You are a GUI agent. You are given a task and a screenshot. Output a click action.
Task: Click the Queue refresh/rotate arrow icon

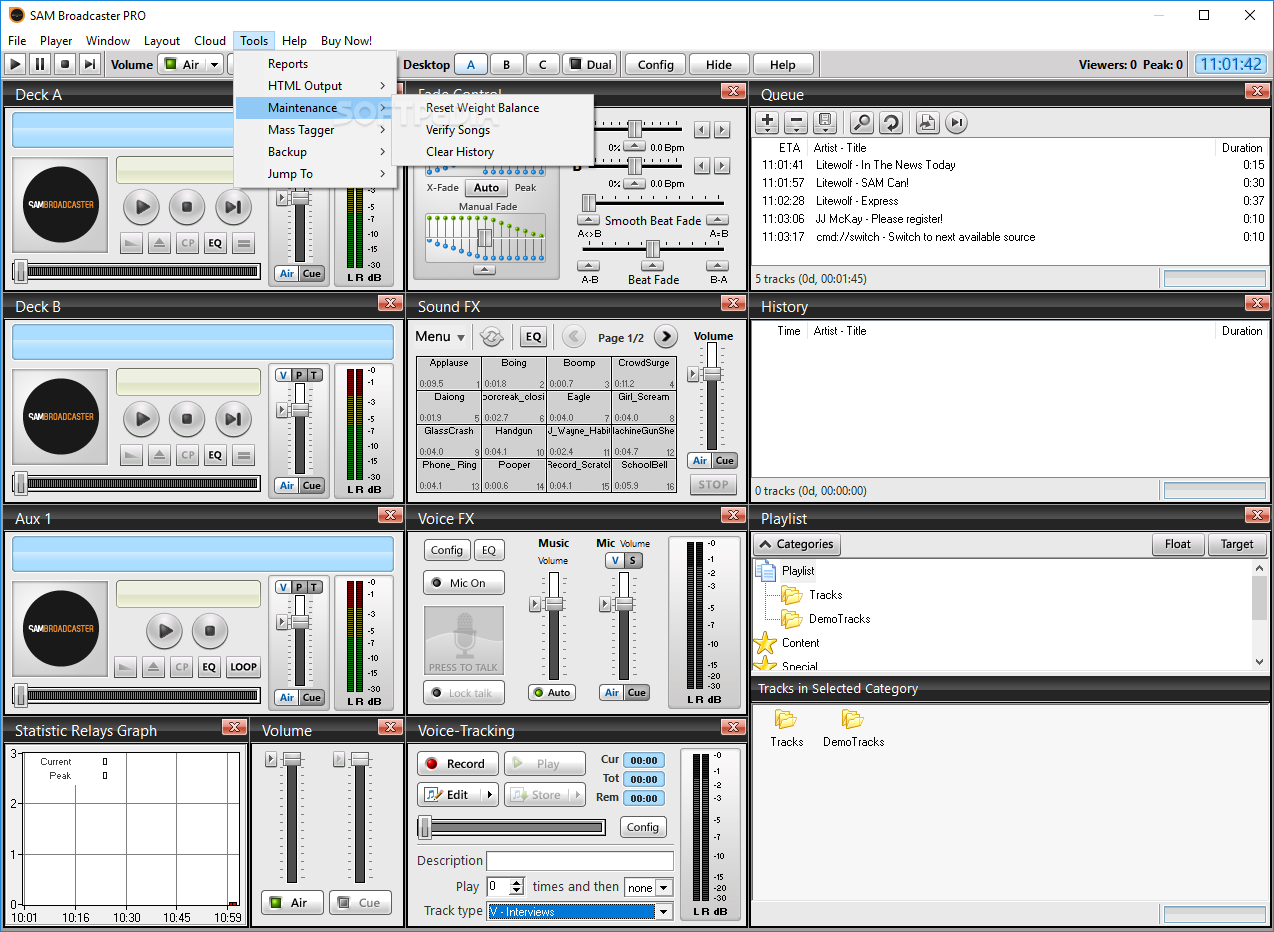(x=890, y=123)
